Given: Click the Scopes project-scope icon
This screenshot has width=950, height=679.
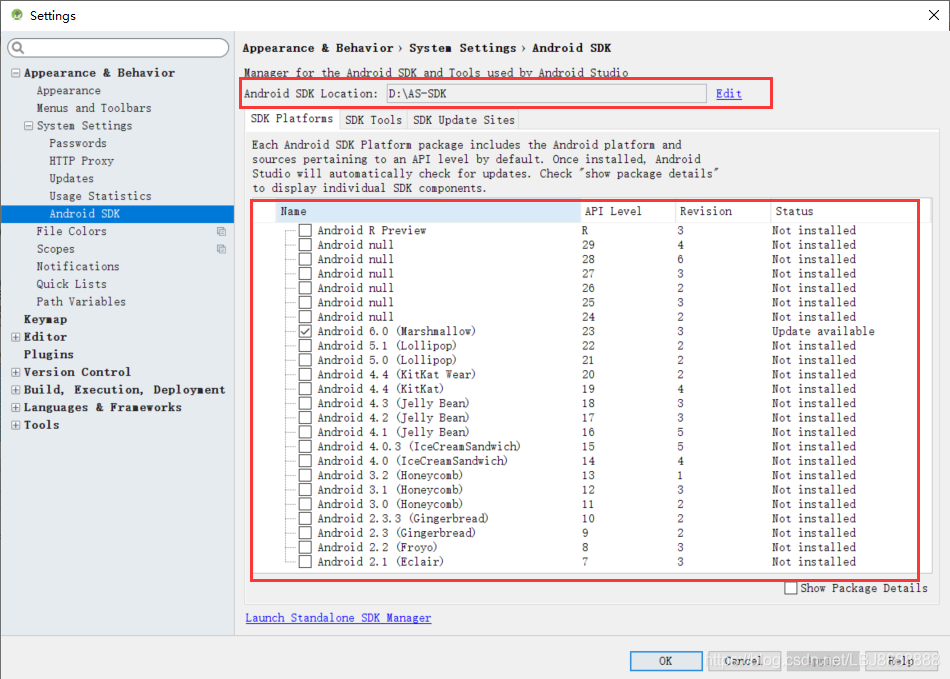Looking at the screenshot, I should pyautogui.click(x=221, y=249).
